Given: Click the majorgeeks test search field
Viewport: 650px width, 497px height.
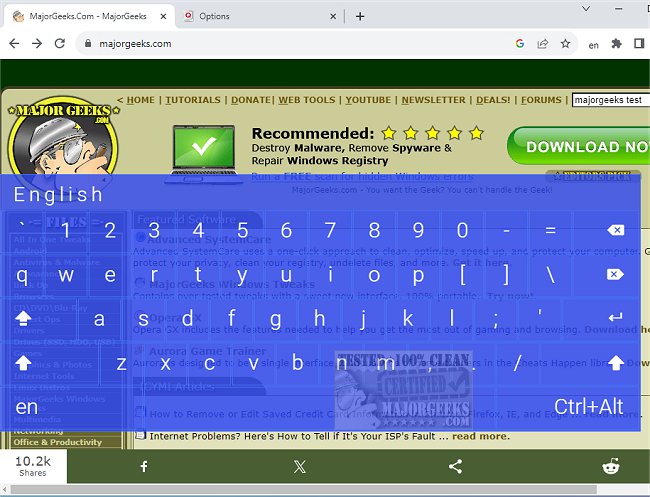Looking at the screenshot, I should click(x=611, y=100).
